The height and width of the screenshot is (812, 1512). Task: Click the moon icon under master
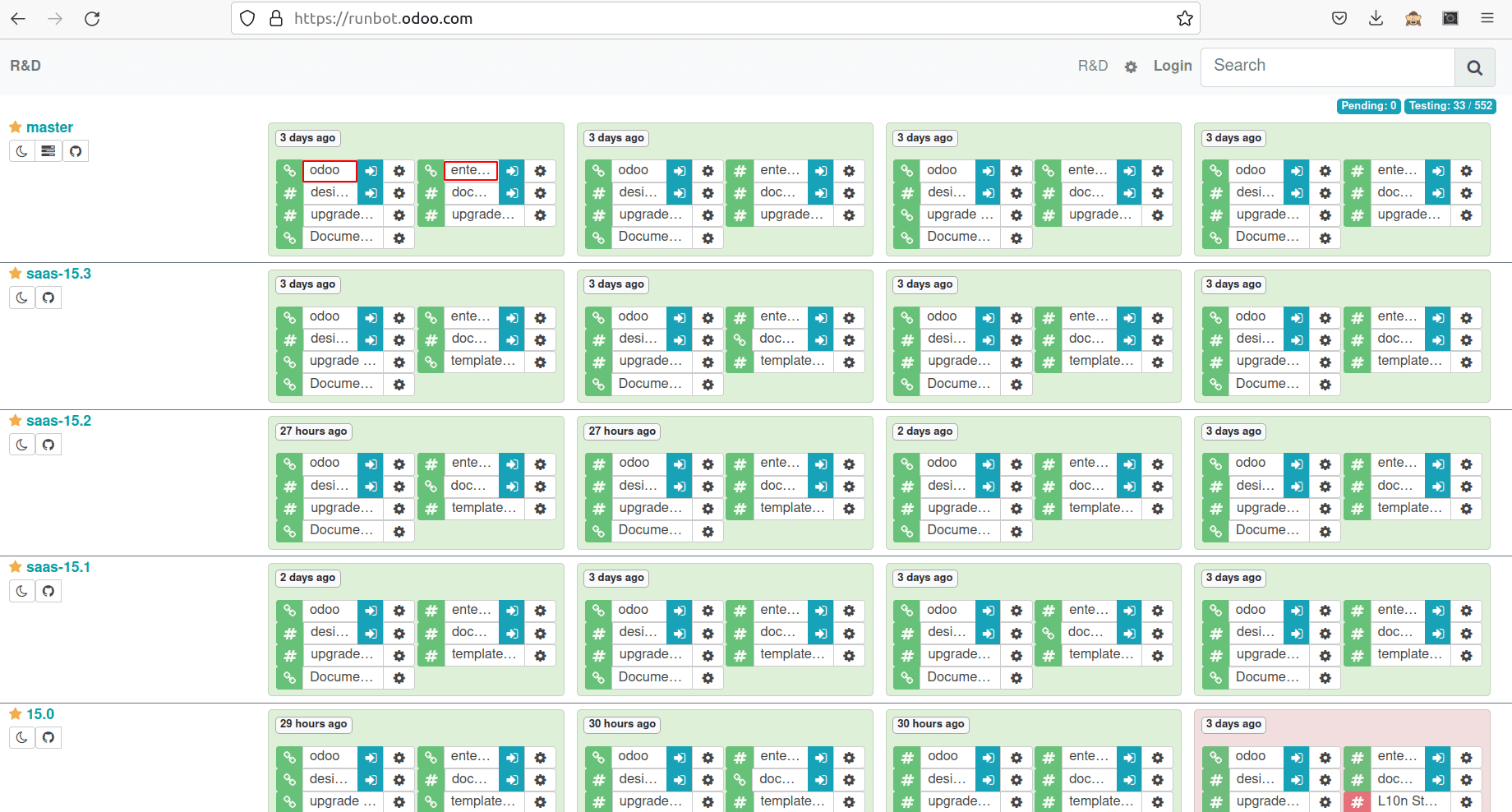tap(22, 151)
